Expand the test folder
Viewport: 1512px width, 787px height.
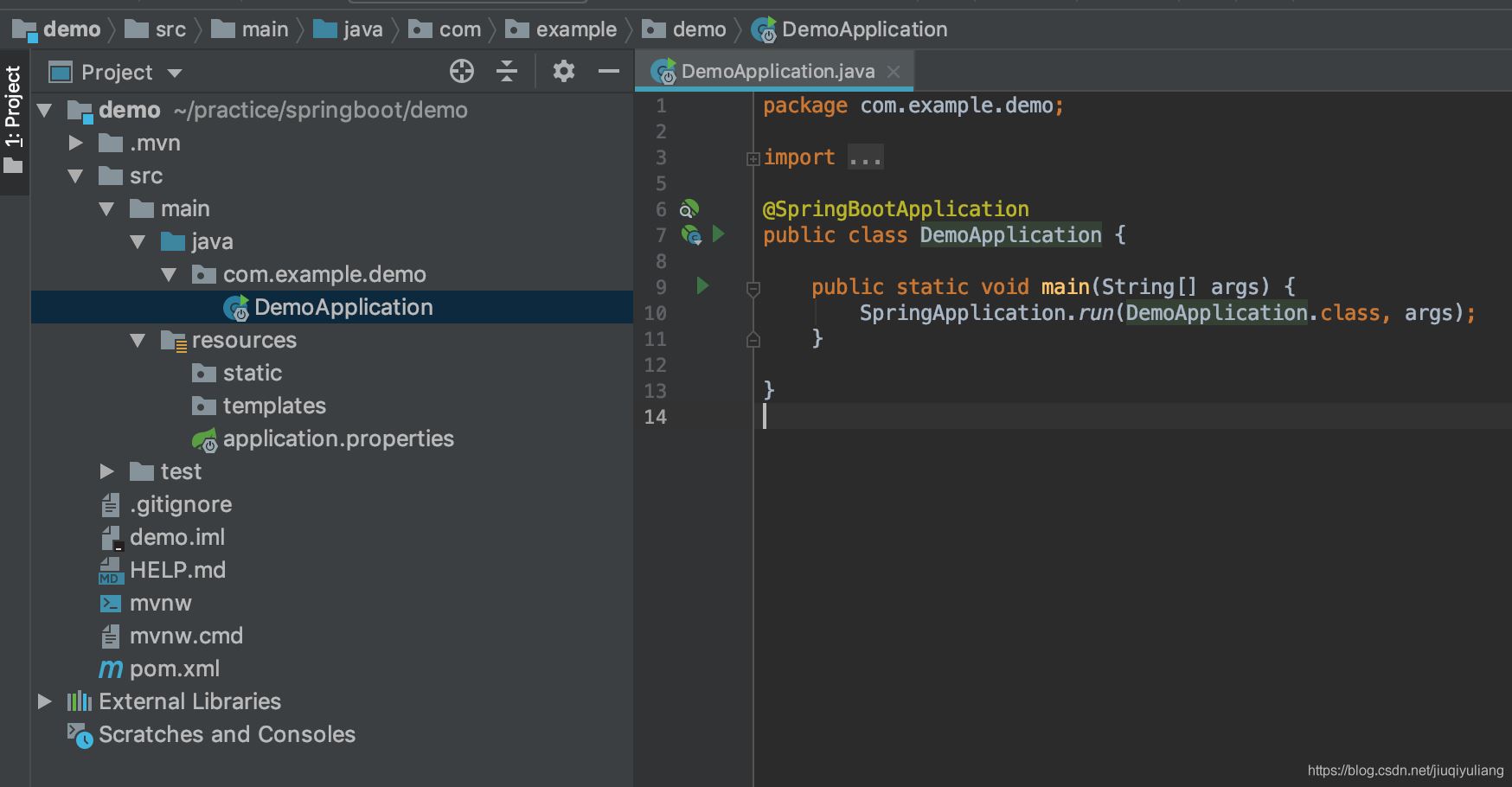pos(106,471)
